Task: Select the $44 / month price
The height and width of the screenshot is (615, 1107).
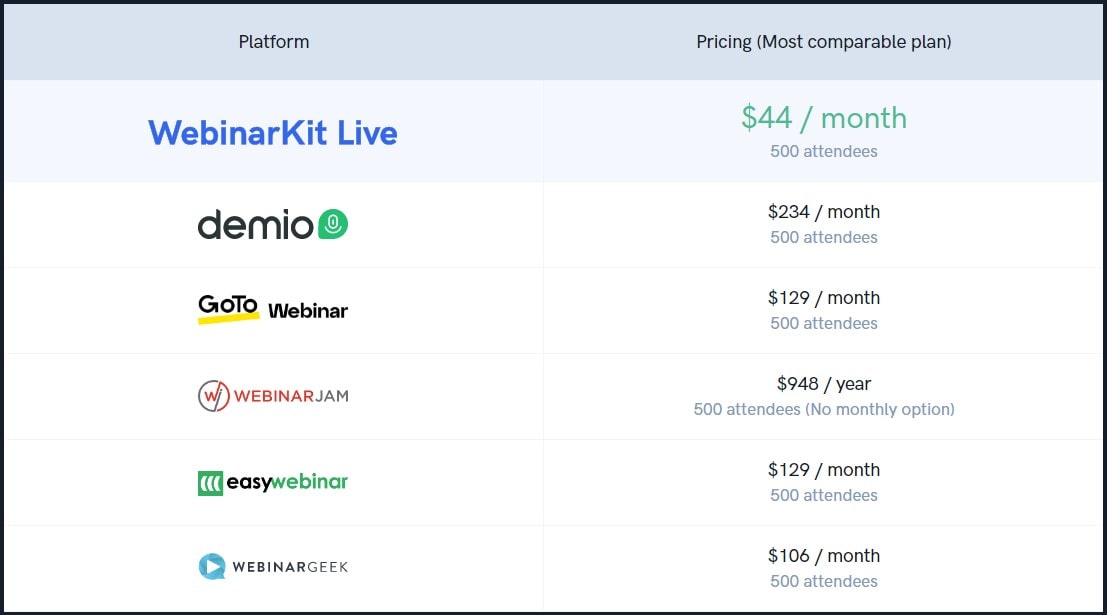Action: pyautogui.click(x=824, y=118)
